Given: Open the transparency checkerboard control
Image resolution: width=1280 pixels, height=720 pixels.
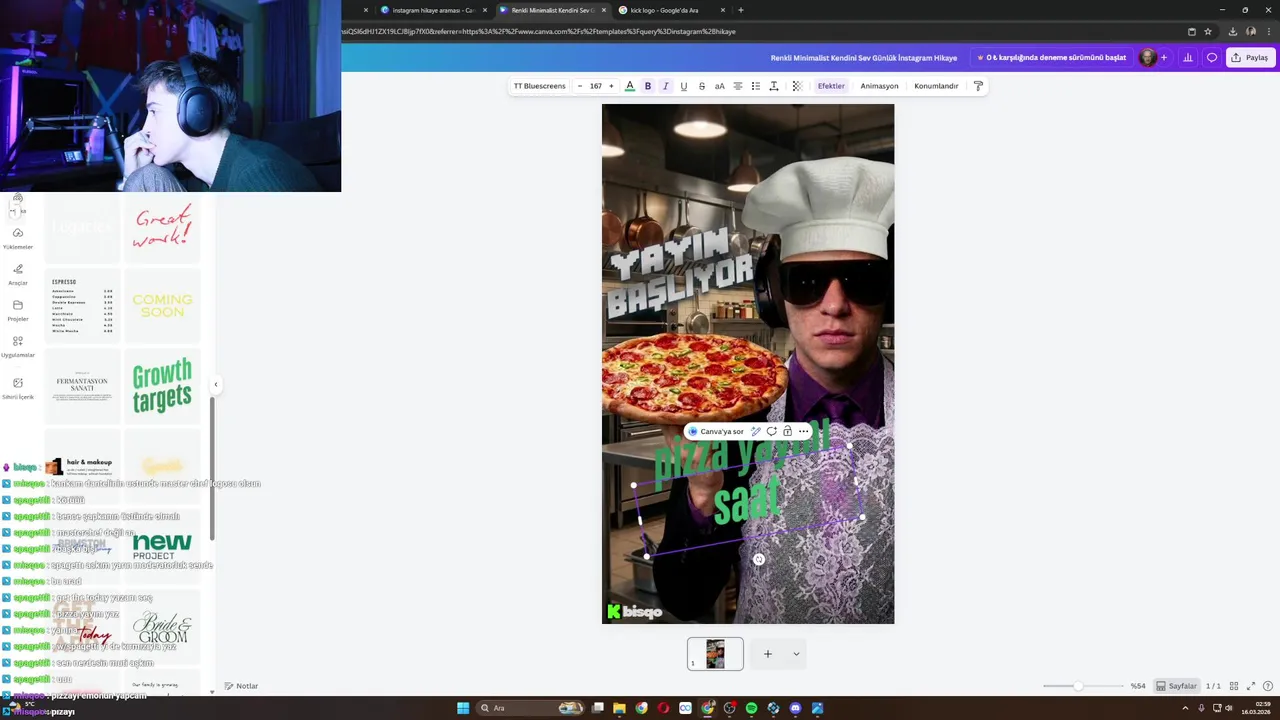Looking at the screenshot, I should coord(797,86).
